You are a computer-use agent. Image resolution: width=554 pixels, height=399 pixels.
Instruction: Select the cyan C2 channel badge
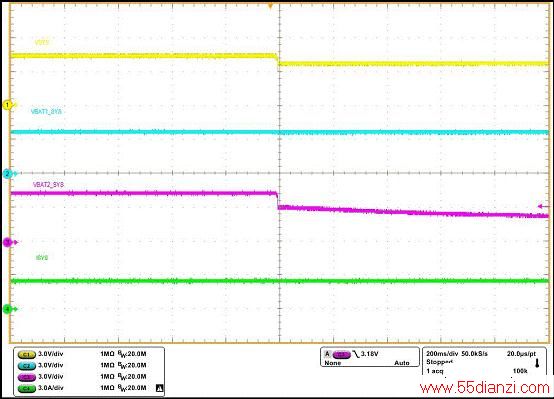click(26, 365)
